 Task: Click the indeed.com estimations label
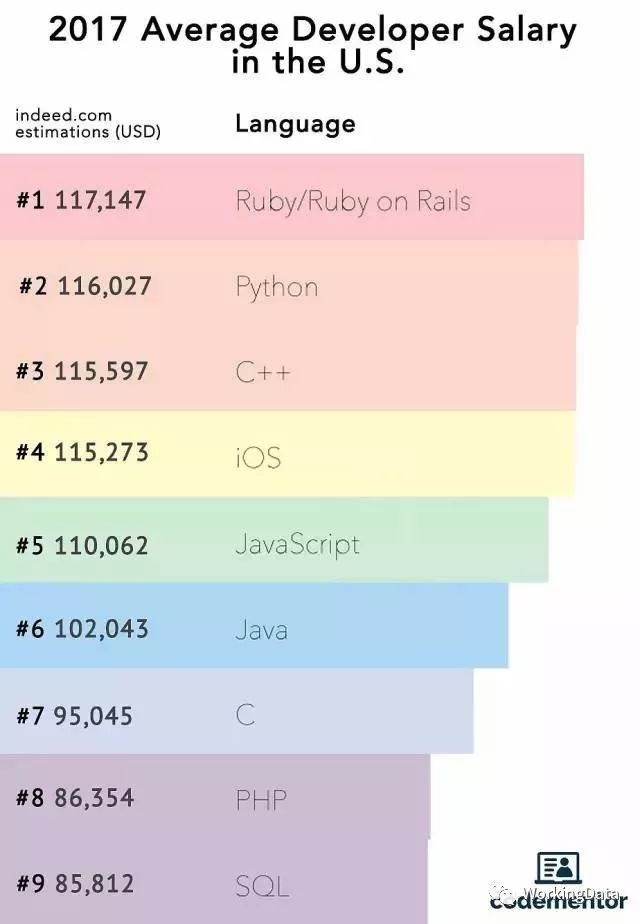pyautogui.click(x=88, y=123)
